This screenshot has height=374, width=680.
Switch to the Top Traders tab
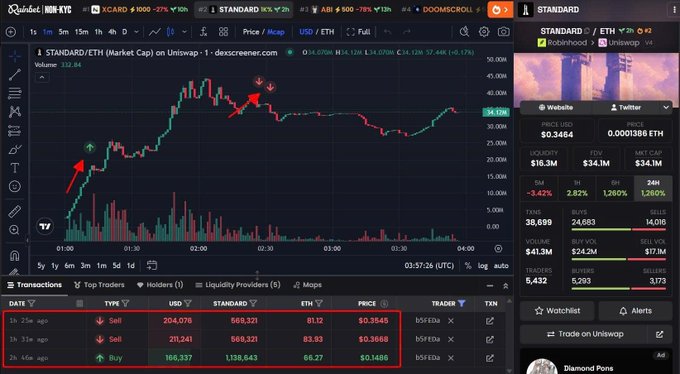[99, 285]
